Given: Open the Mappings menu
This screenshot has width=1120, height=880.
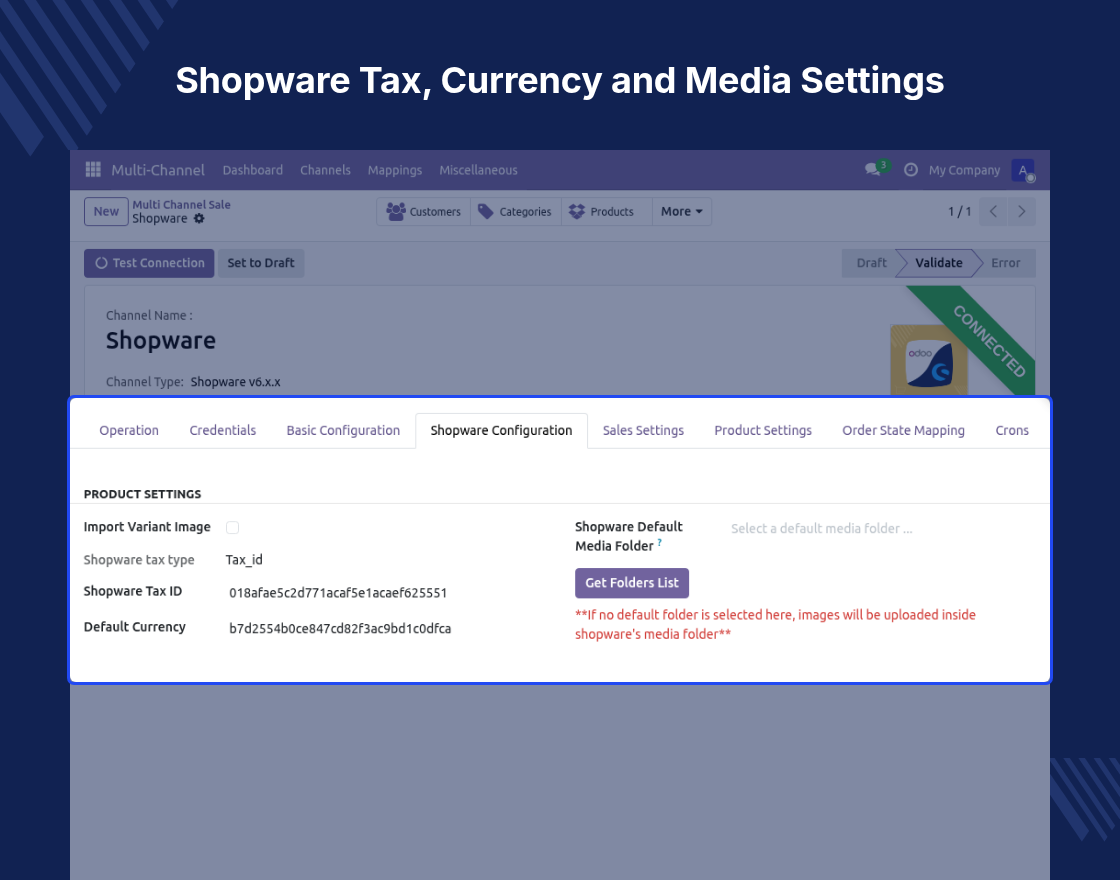Looking at the screenshot, I should click(395, 170).
